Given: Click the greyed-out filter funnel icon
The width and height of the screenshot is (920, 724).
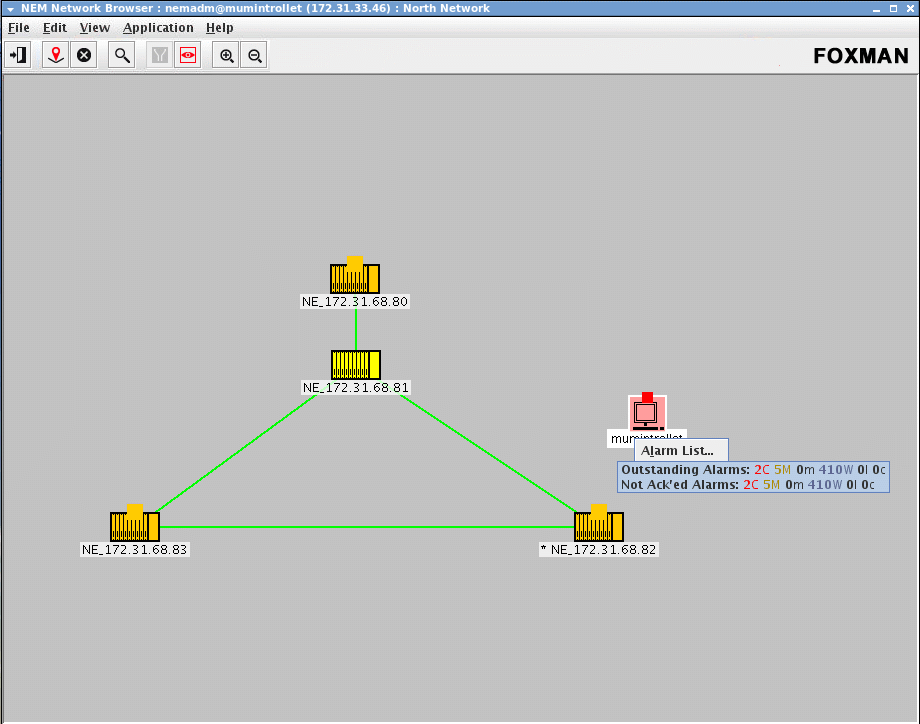Looking at the screenshot, I should (x=159, y=56).
